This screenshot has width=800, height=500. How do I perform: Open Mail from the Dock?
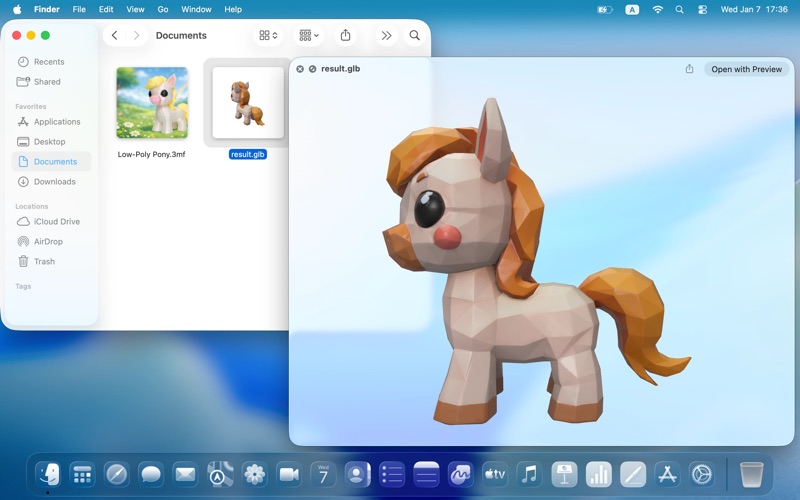pos(185,474)
